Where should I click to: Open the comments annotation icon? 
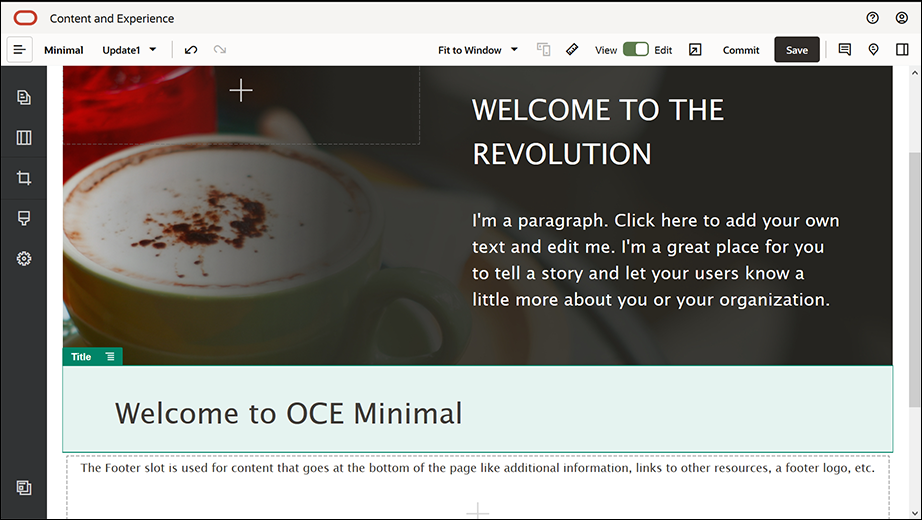point(844,50)
